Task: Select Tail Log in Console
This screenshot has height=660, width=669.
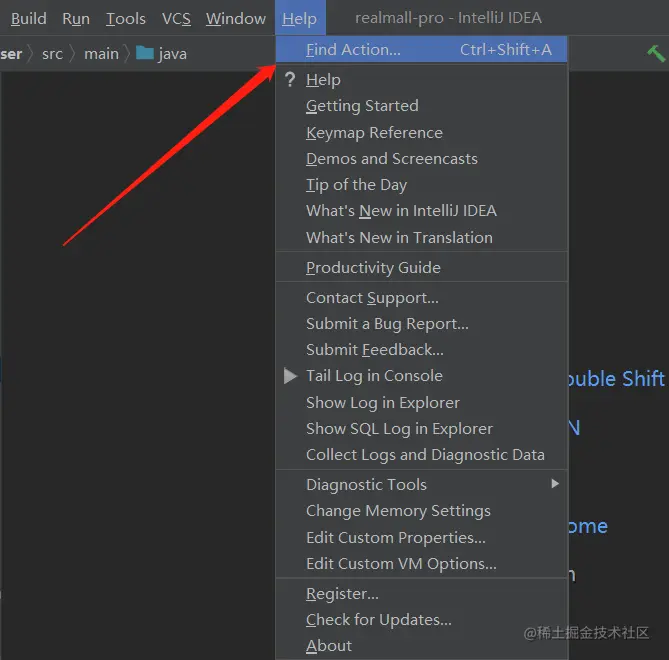Action: point(422,376)
